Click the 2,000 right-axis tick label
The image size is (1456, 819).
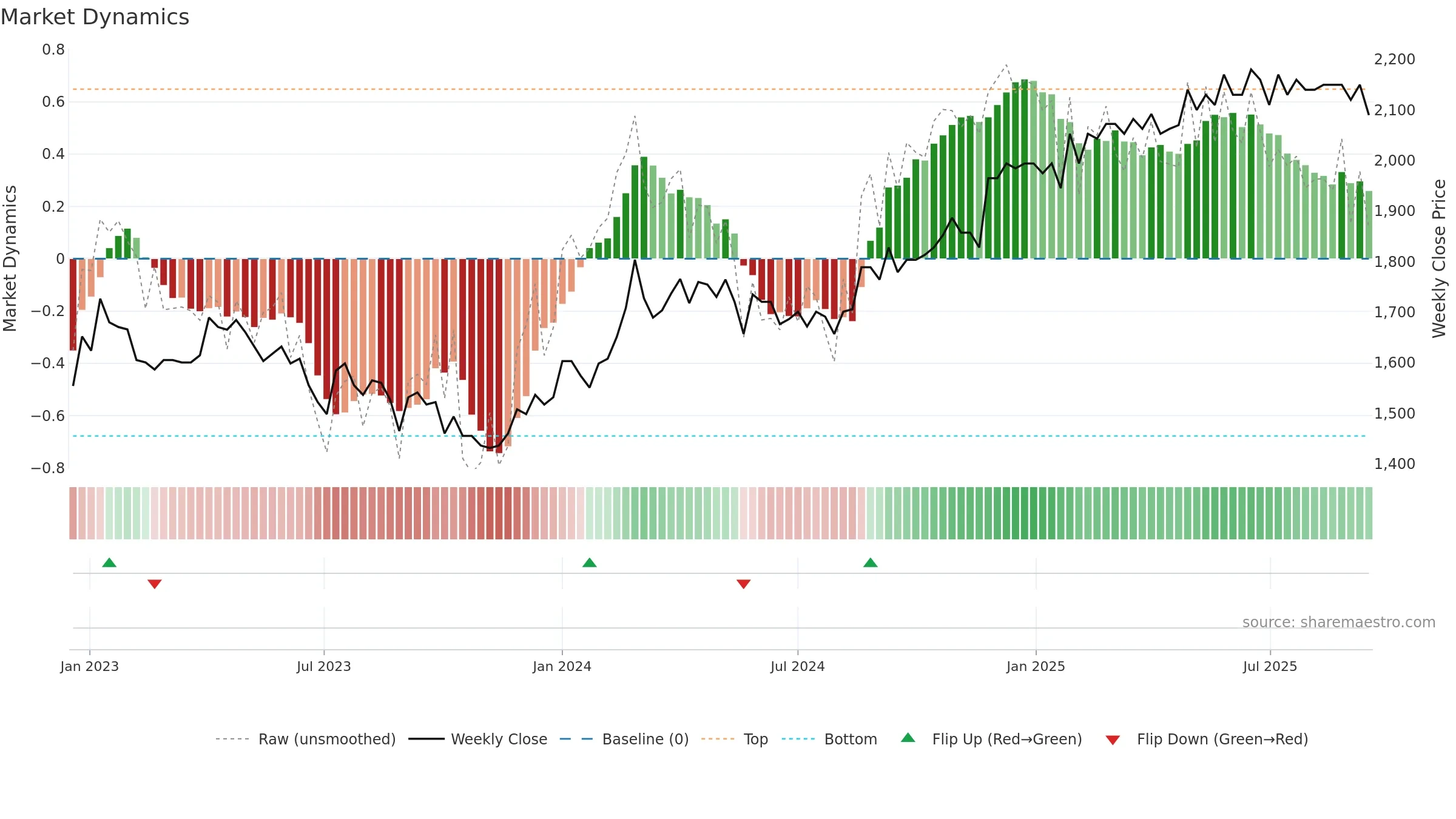1394,161
